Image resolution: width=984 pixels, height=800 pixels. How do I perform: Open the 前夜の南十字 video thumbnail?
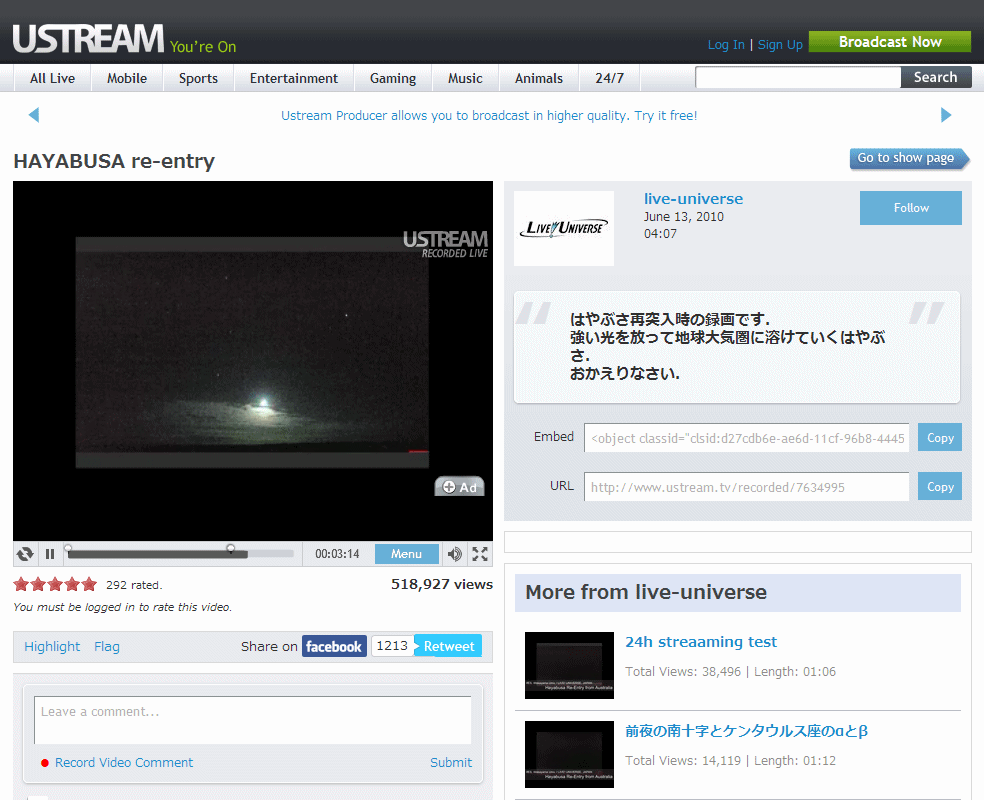(x=569, y=754)
